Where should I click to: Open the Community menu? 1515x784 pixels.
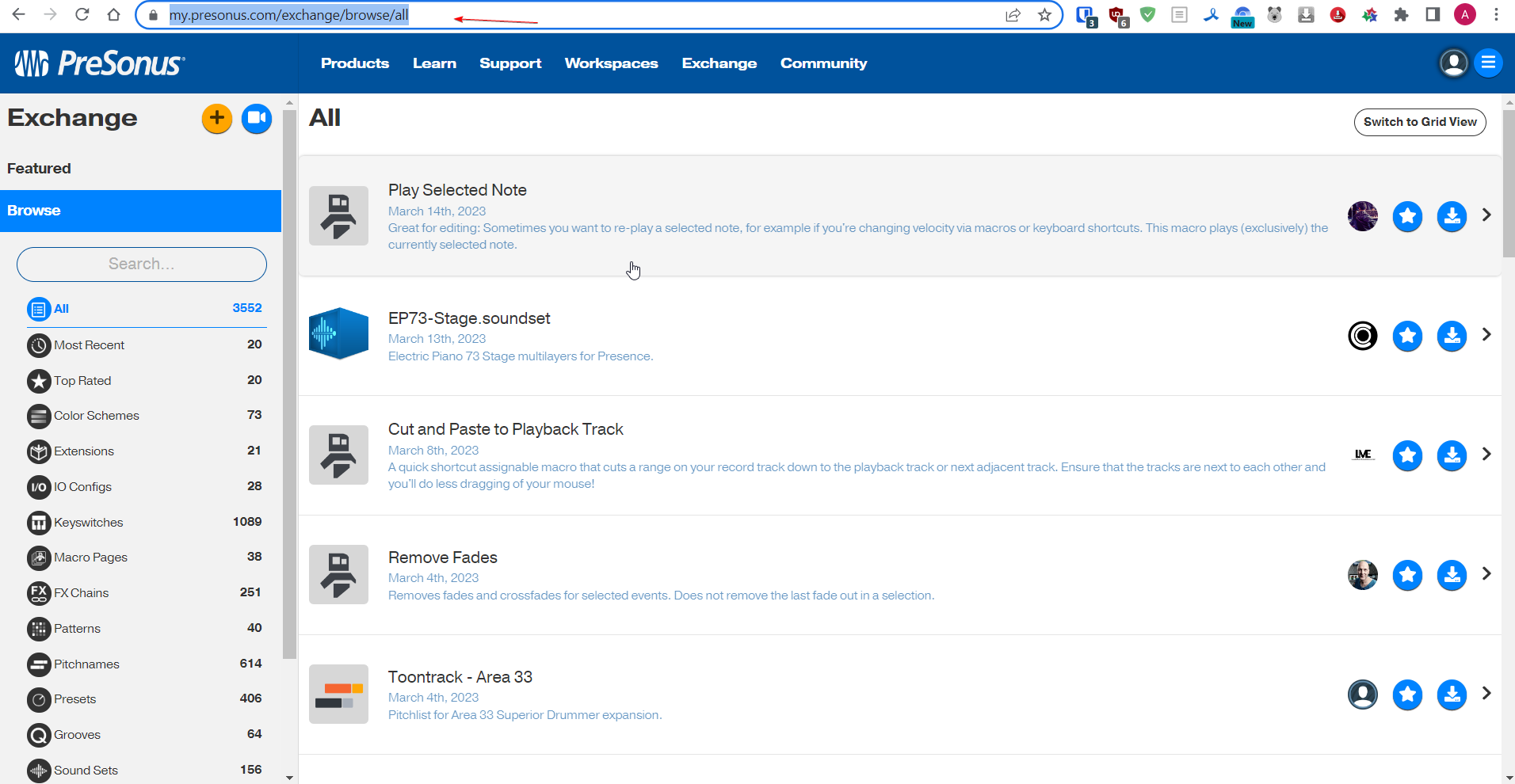[x=823, y=63]
